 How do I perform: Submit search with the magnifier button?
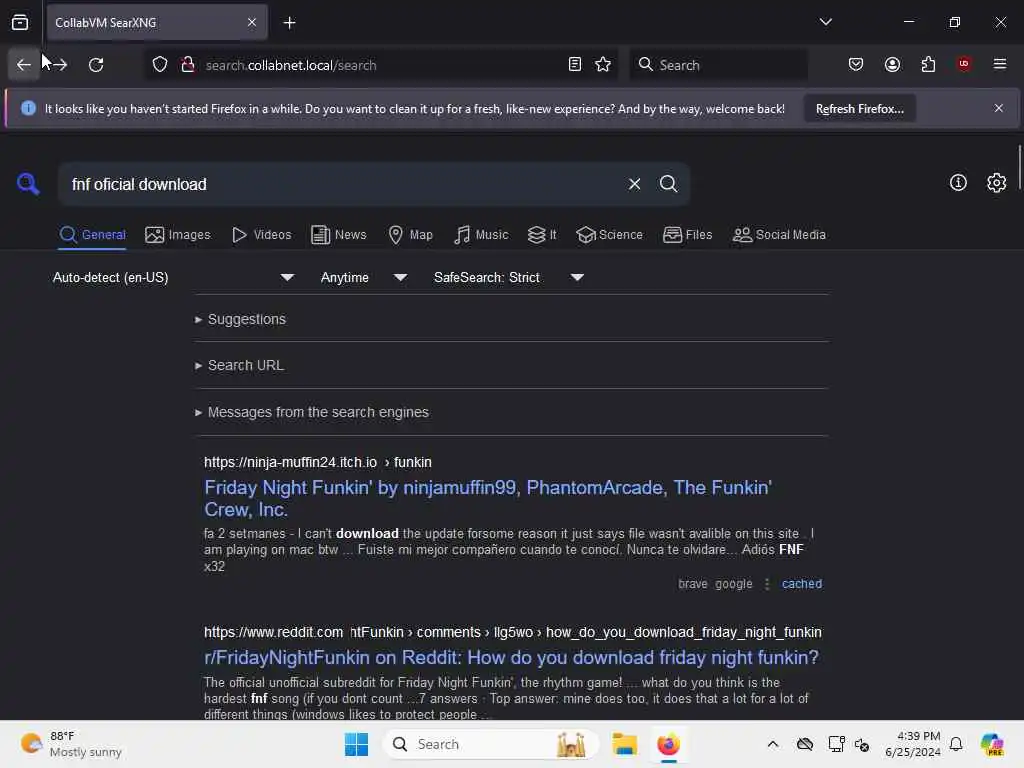click(x=668, y=184)
